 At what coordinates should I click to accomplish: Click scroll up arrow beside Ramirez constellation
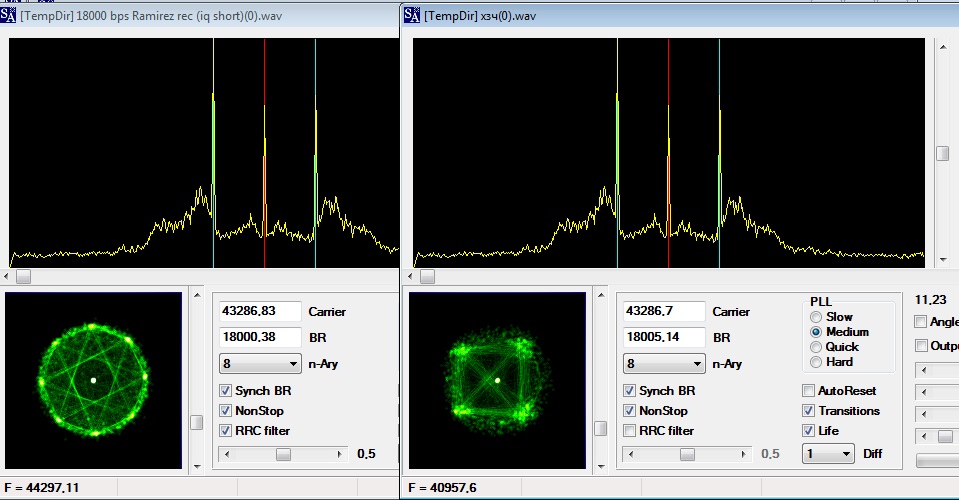point(197,295)
